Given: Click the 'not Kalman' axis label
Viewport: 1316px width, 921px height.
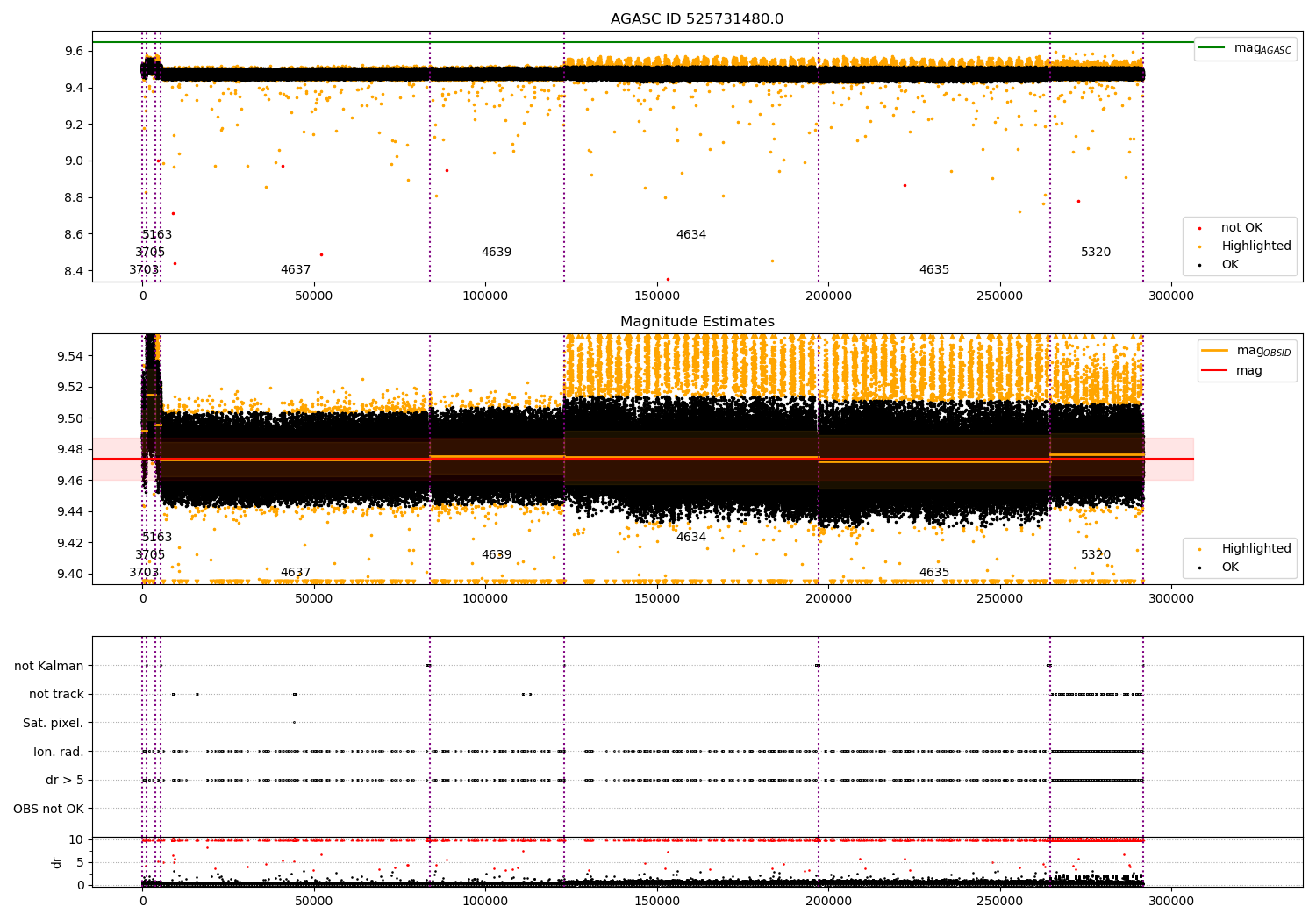Looking at the screenshot, I should click(x=49, y=666).
